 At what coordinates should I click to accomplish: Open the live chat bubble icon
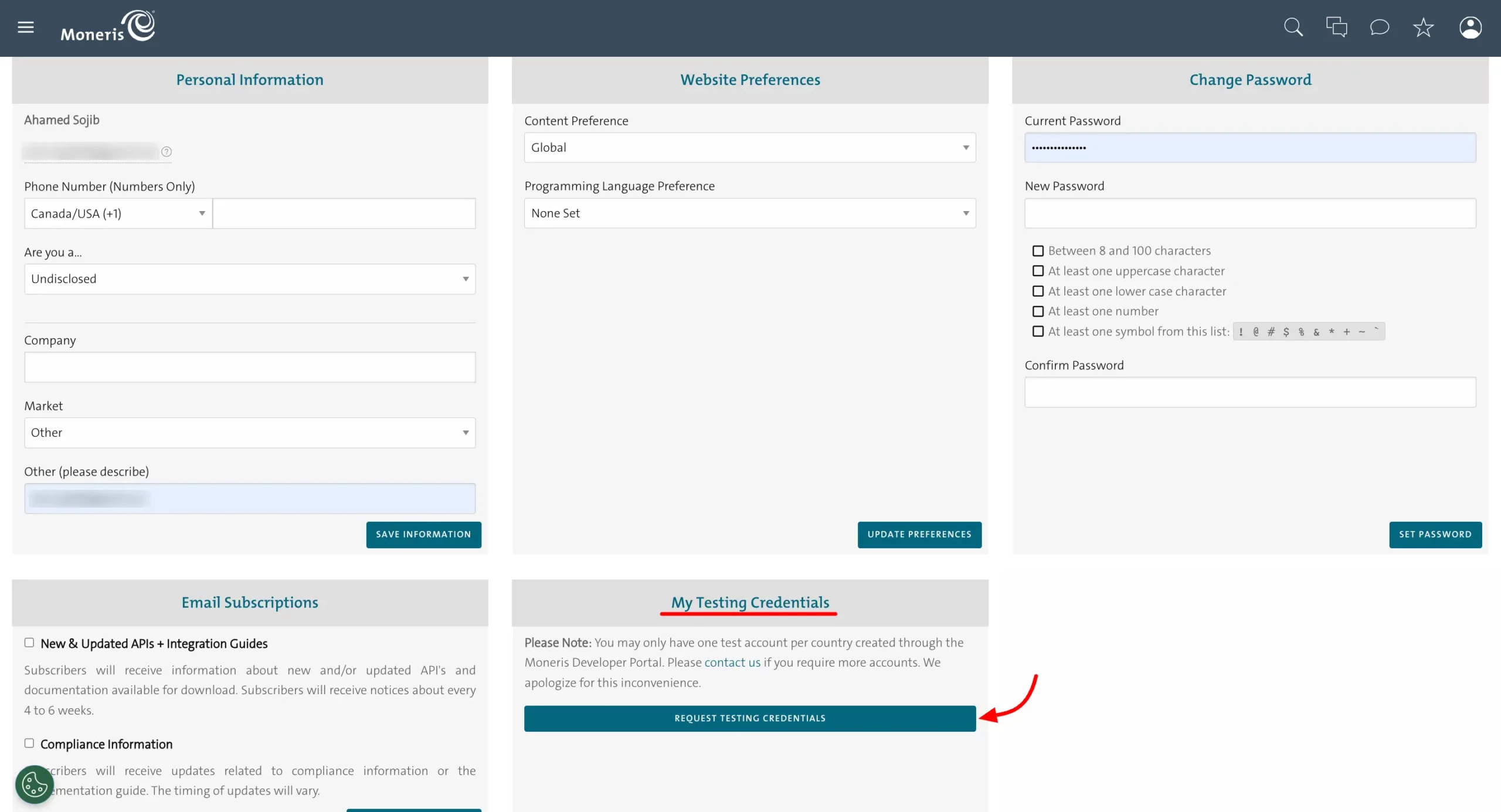1380,27
